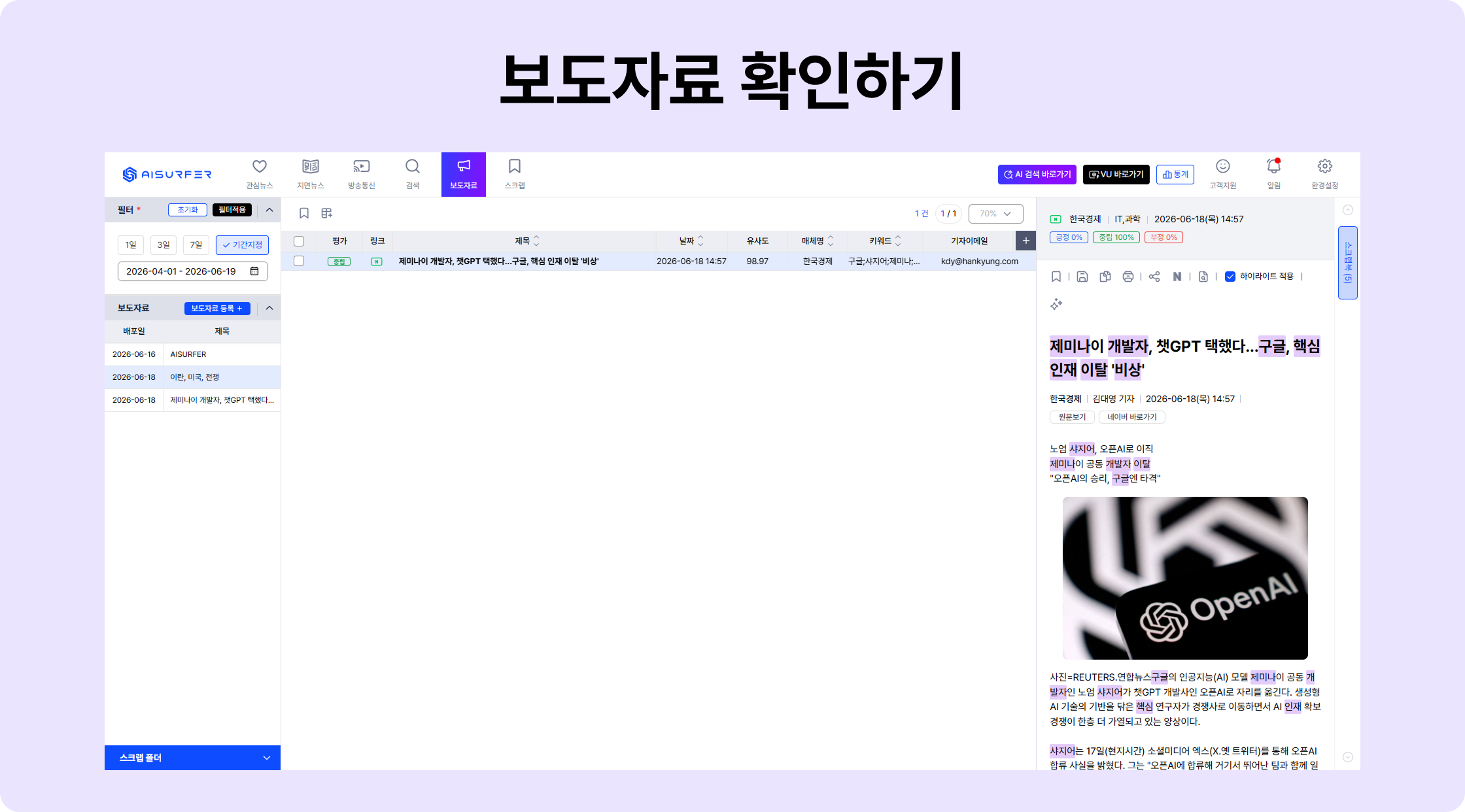Click the save disk icon in article toolbar
Viewport: 1465px width, 812px height.
[1082, 277]
